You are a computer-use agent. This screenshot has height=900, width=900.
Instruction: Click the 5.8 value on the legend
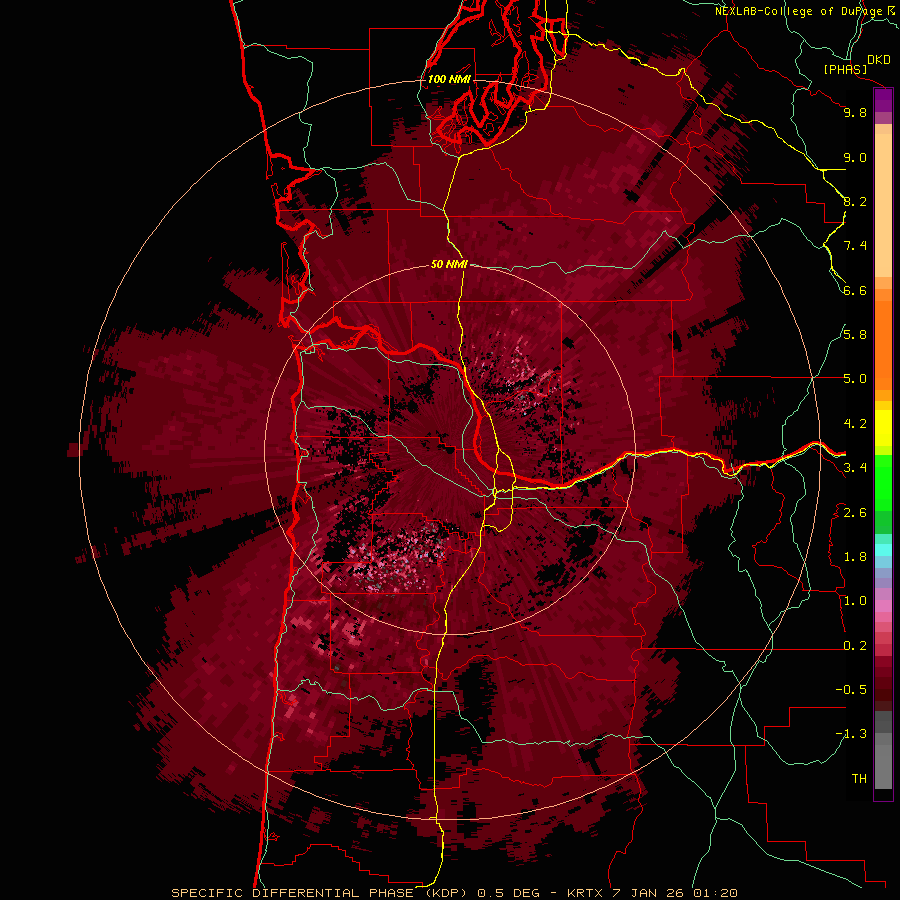point(855,335)
